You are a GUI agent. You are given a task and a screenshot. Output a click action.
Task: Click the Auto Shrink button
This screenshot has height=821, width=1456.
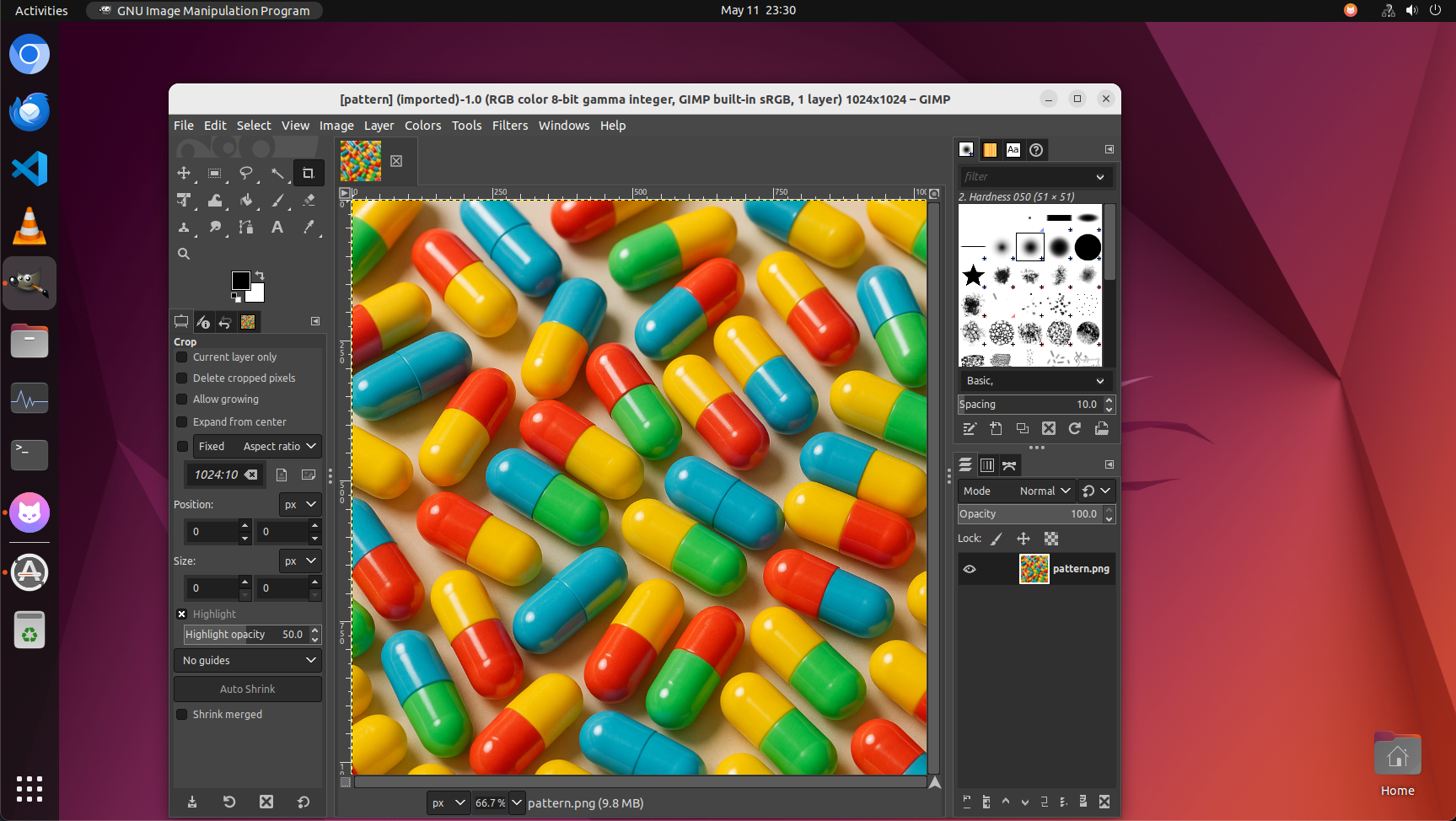248,689
